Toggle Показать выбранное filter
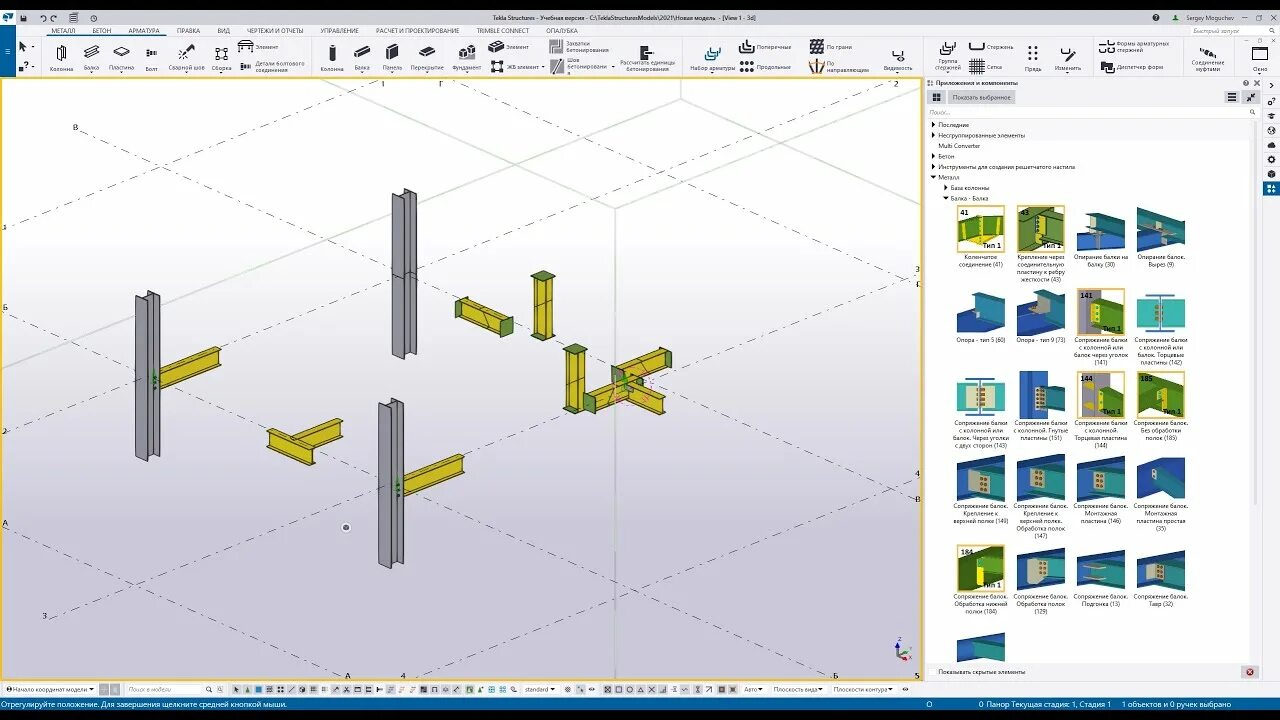The height and width of the screenshot is (720, 1280). (981, 97)
